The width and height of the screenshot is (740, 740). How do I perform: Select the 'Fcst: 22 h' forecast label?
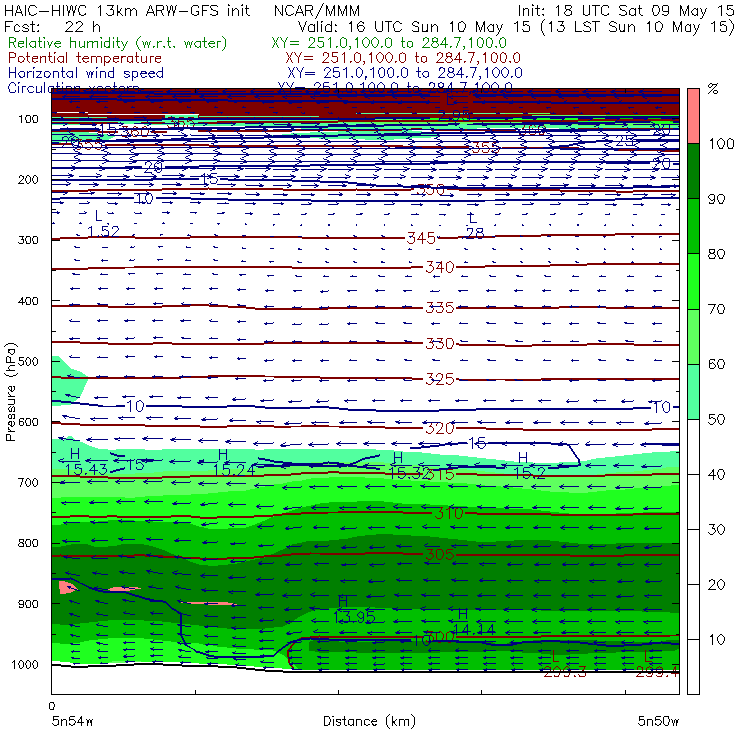[x=52, y=26]
